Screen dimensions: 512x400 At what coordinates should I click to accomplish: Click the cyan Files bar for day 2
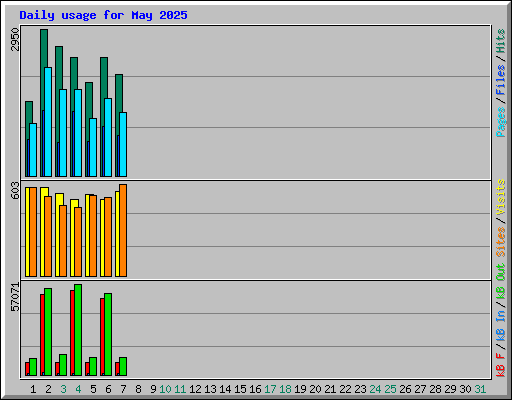tap(48, 122)
